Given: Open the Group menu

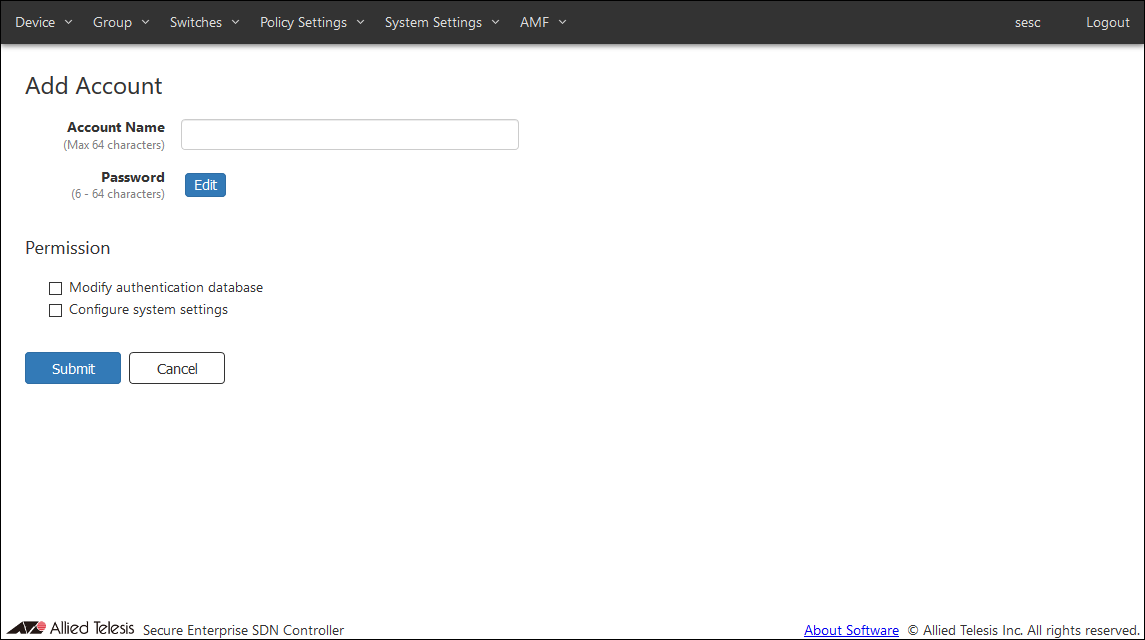Looking at the screenshot, I should (120, 22).
